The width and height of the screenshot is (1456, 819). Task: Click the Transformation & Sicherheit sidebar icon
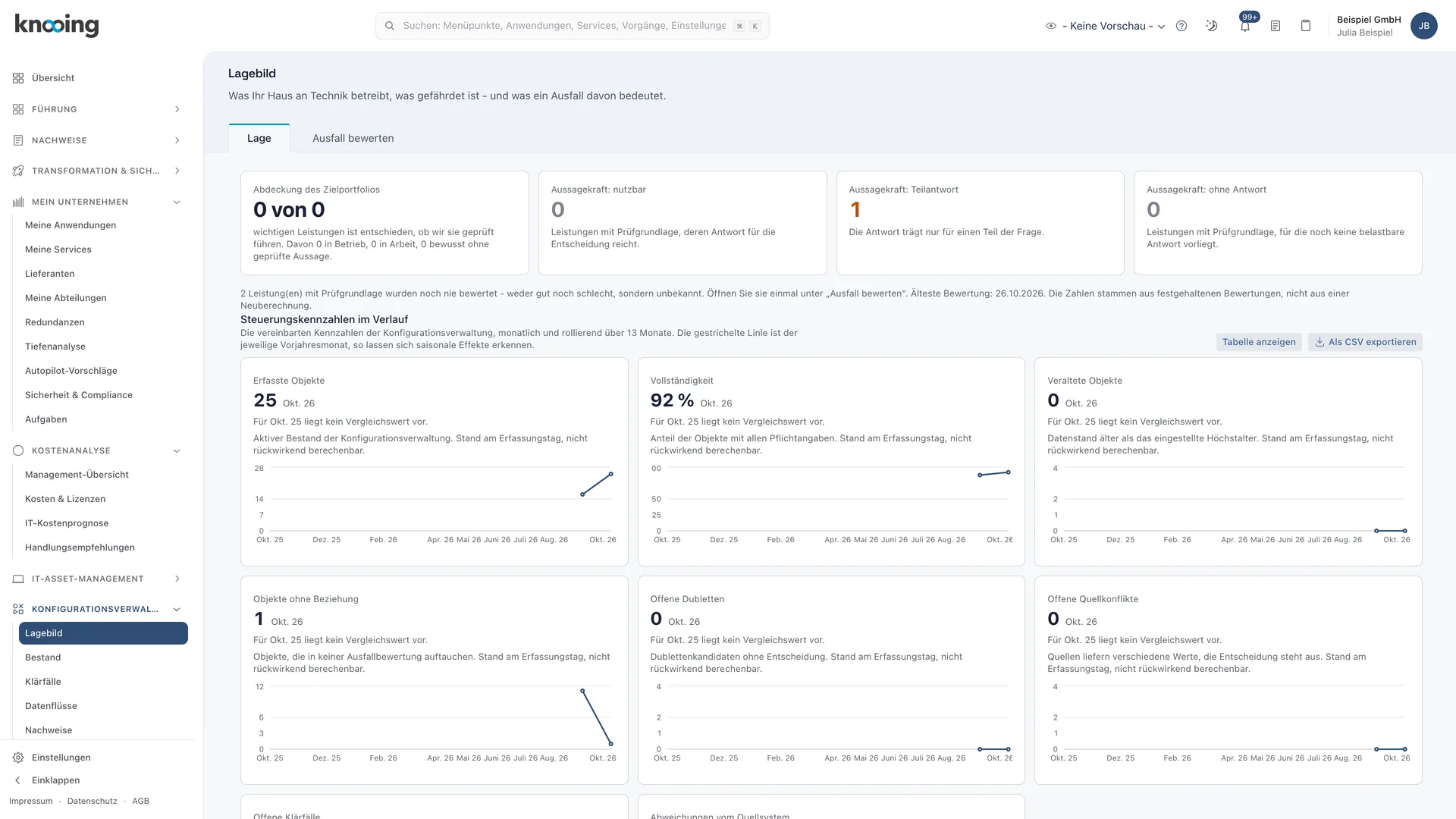[x=18, y=171]
